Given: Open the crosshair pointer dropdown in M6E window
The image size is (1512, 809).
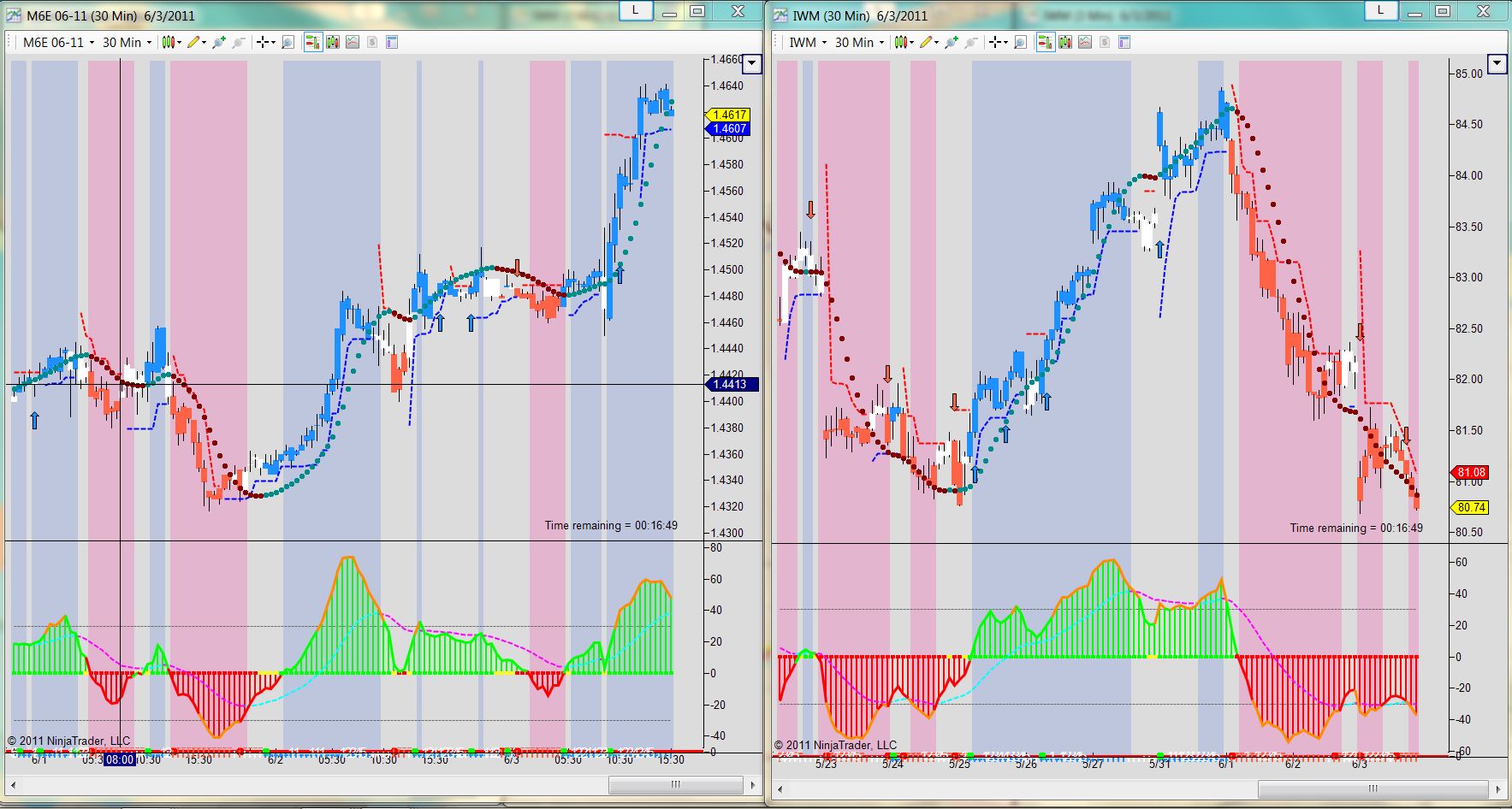Looking at the screenshot, I should coord(266,42).
